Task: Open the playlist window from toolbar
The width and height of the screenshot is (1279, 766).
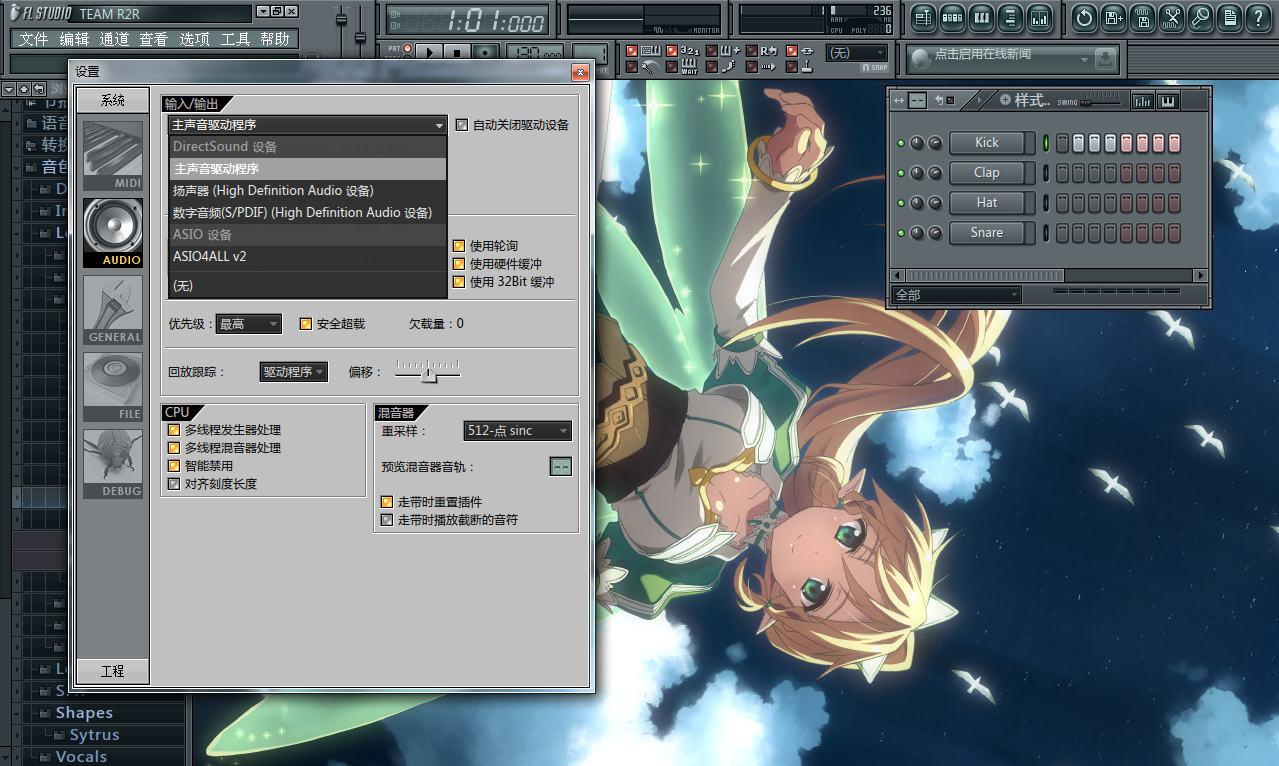Action: (923, 17)
